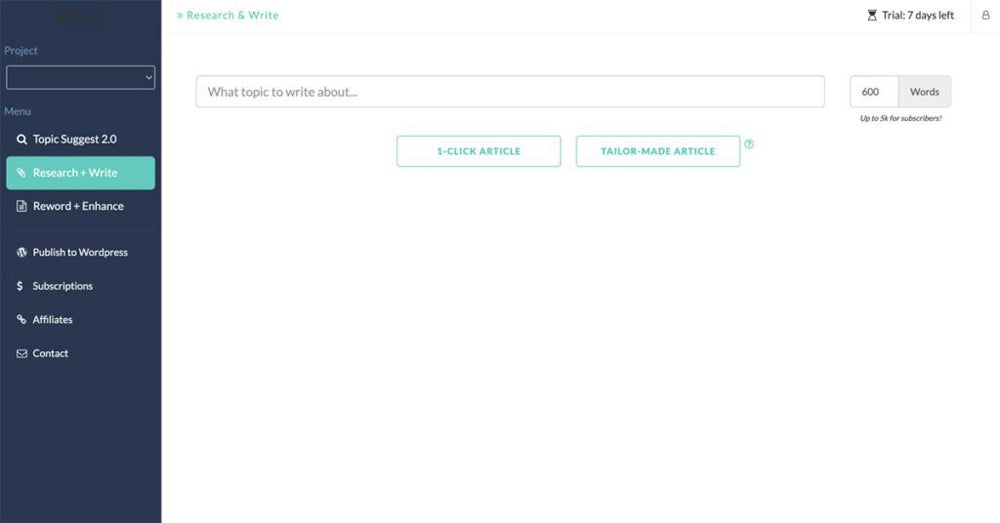Open Reword + Enhance menu item
Viewport: 1000px width, 523px height.
pyautogui.click(x=80, y=206)
